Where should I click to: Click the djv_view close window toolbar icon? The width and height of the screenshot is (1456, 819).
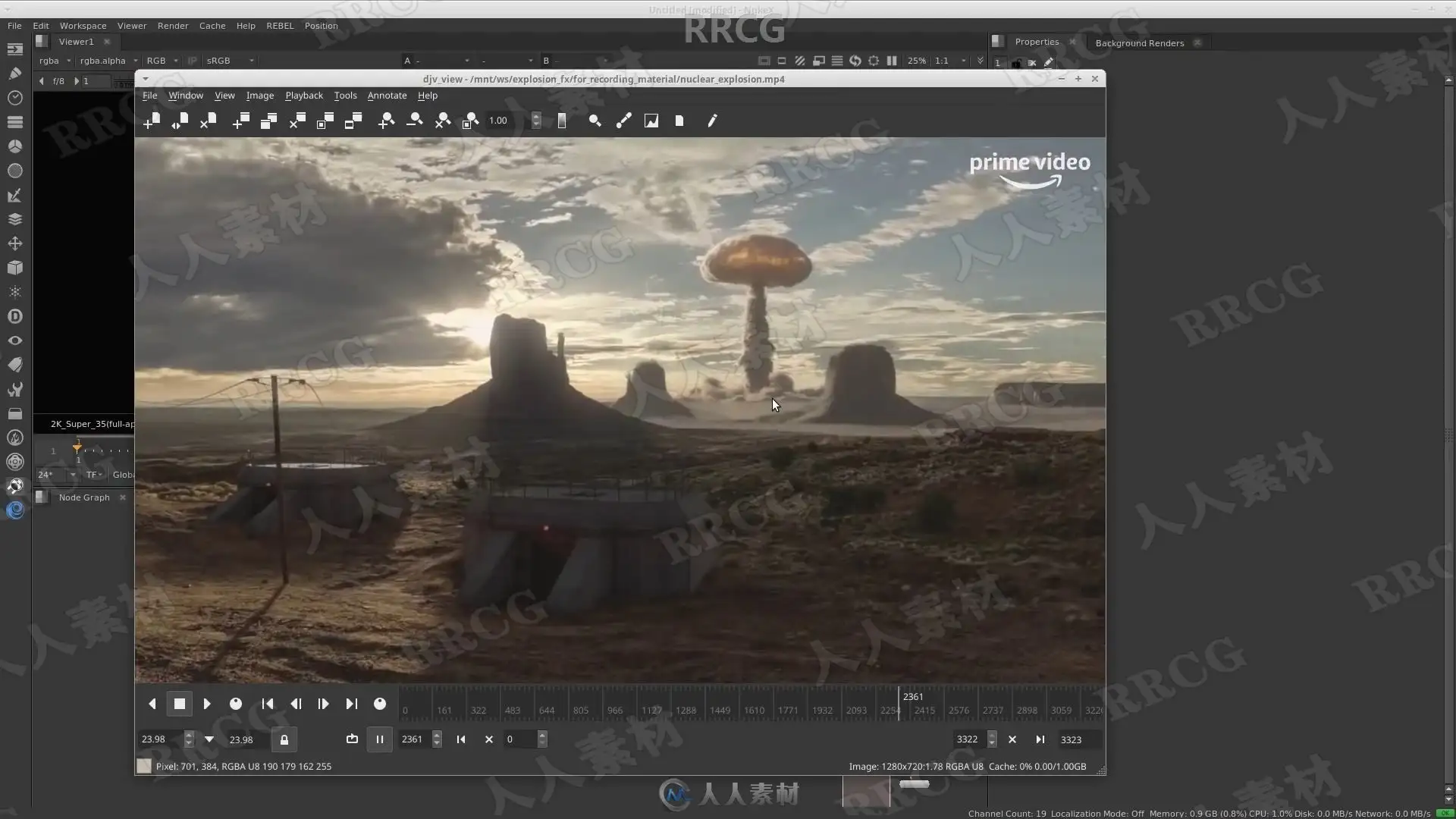(x=297, y=121)
